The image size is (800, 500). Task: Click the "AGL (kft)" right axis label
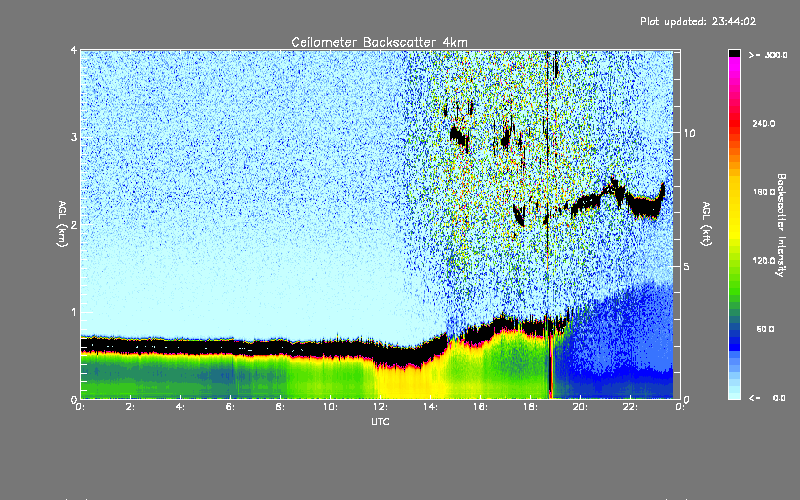pyautogui.click(x=706, y=224)
